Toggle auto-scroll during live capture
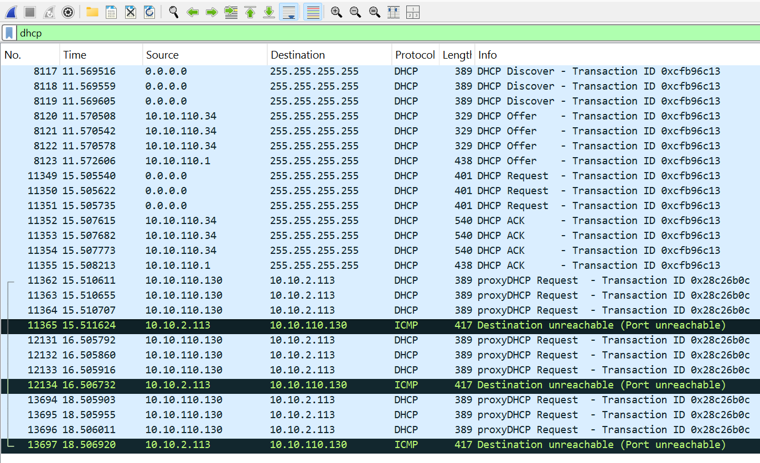Image resolution: width=760 pixels, height=463 pixels. coord(289,12)
